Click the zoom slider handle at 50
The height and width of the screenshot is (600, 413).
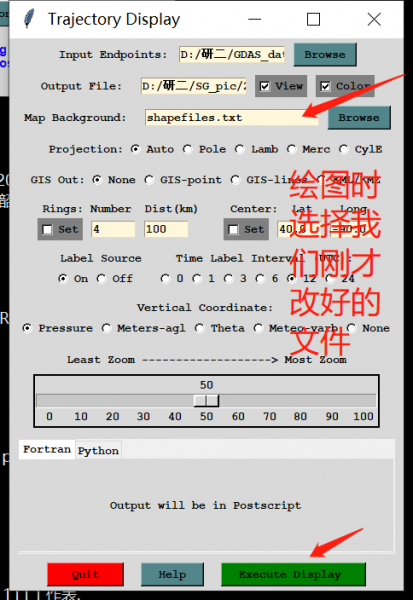pos(206,401)
